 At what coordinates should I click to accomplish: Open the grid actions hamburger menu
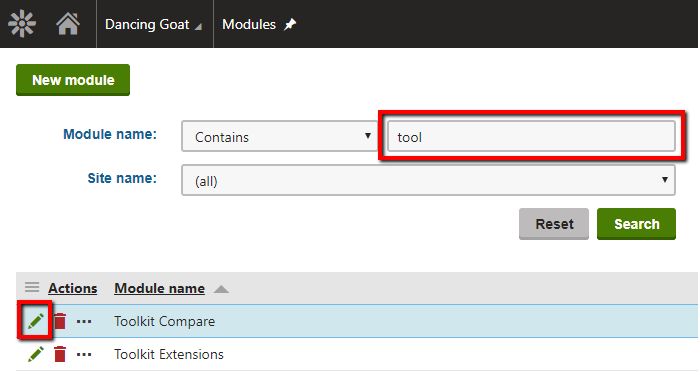[32, 287]
